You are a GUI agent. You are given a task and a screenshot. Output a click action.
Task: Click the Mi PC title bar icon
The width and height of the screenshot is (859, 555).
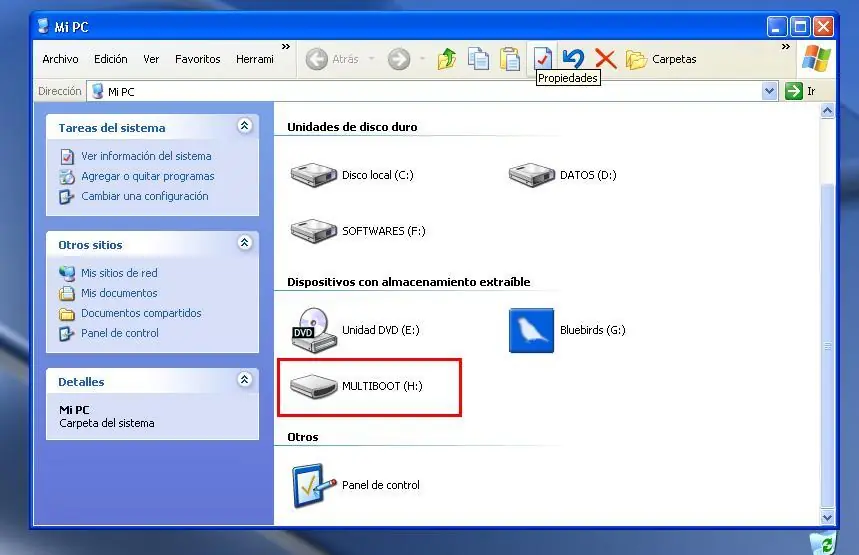43,26
